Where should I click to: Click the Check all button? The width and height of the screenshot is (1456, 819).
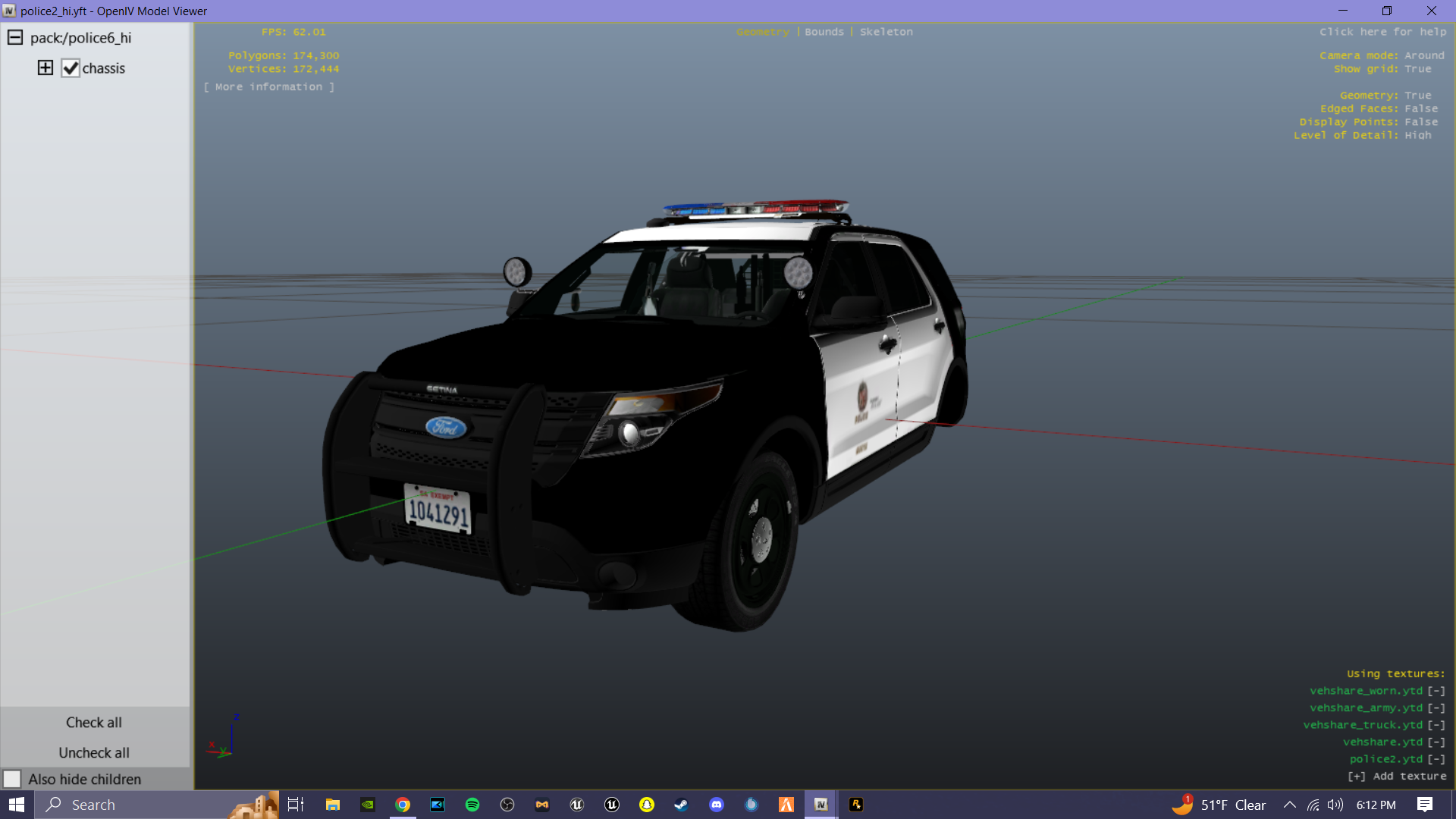tap(94, 723)
